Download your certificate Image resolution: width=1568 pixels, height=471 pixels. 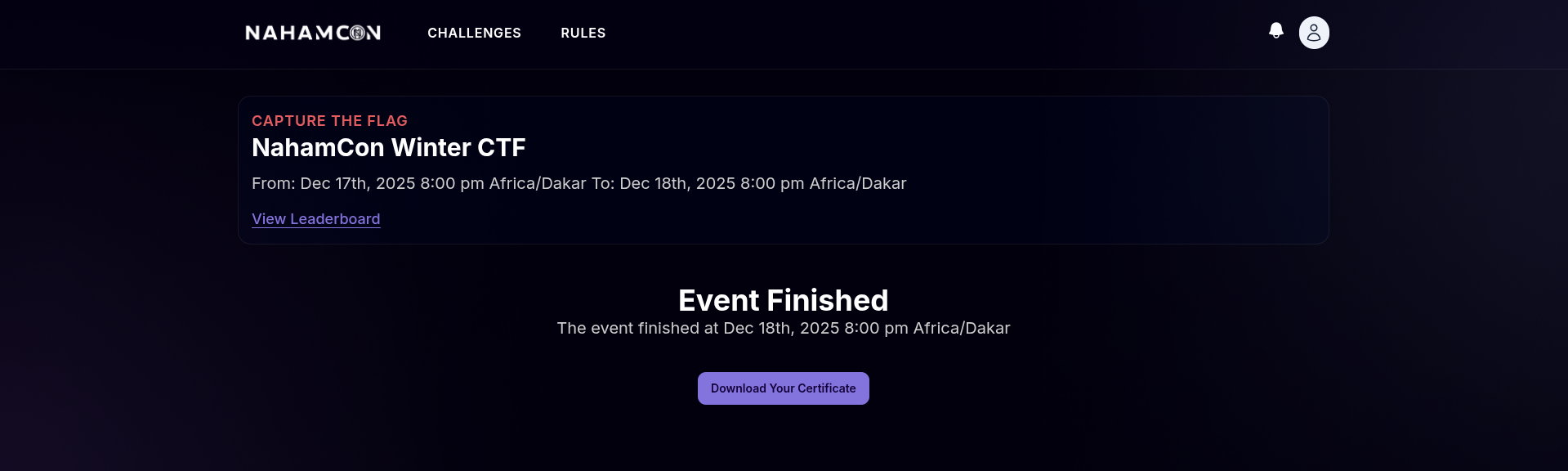tap(783, 388)
